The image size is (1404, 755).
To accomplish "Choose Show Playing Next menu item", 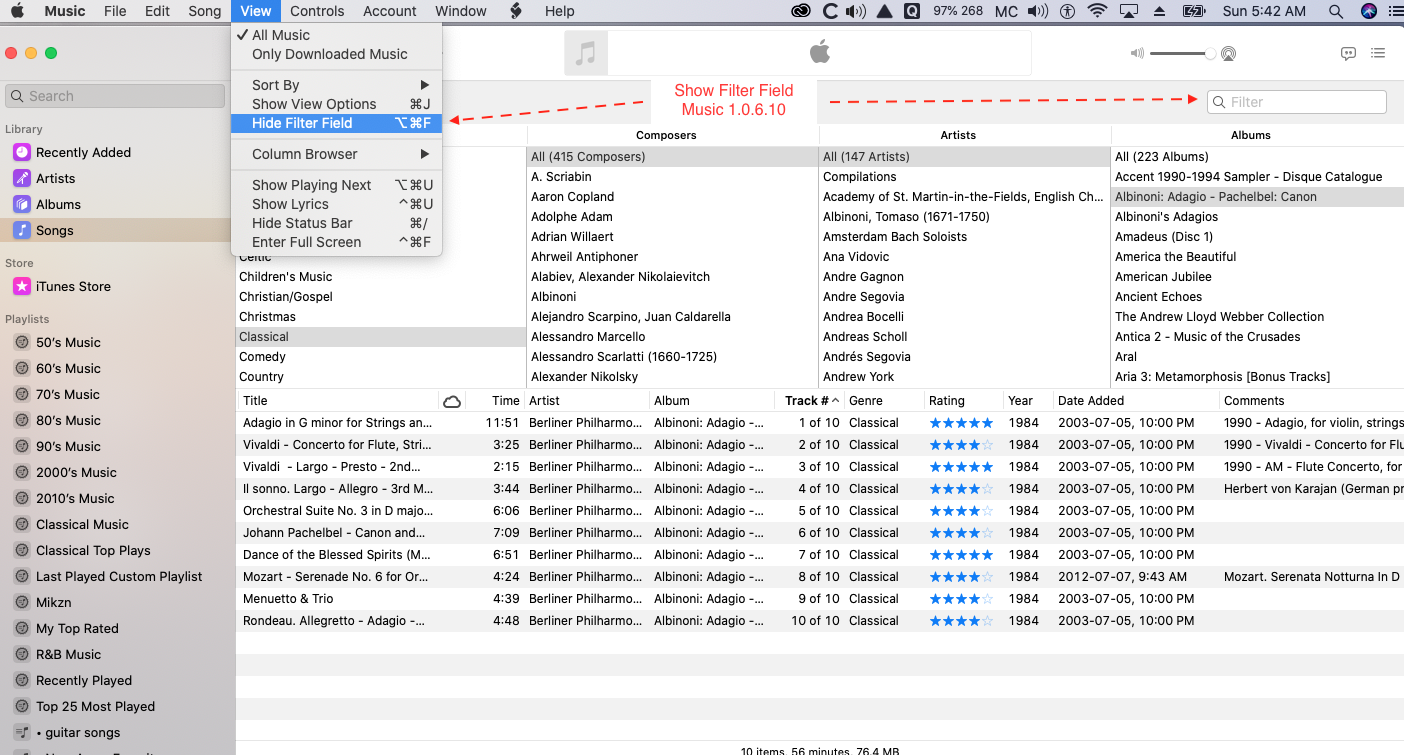I will 337,185.
